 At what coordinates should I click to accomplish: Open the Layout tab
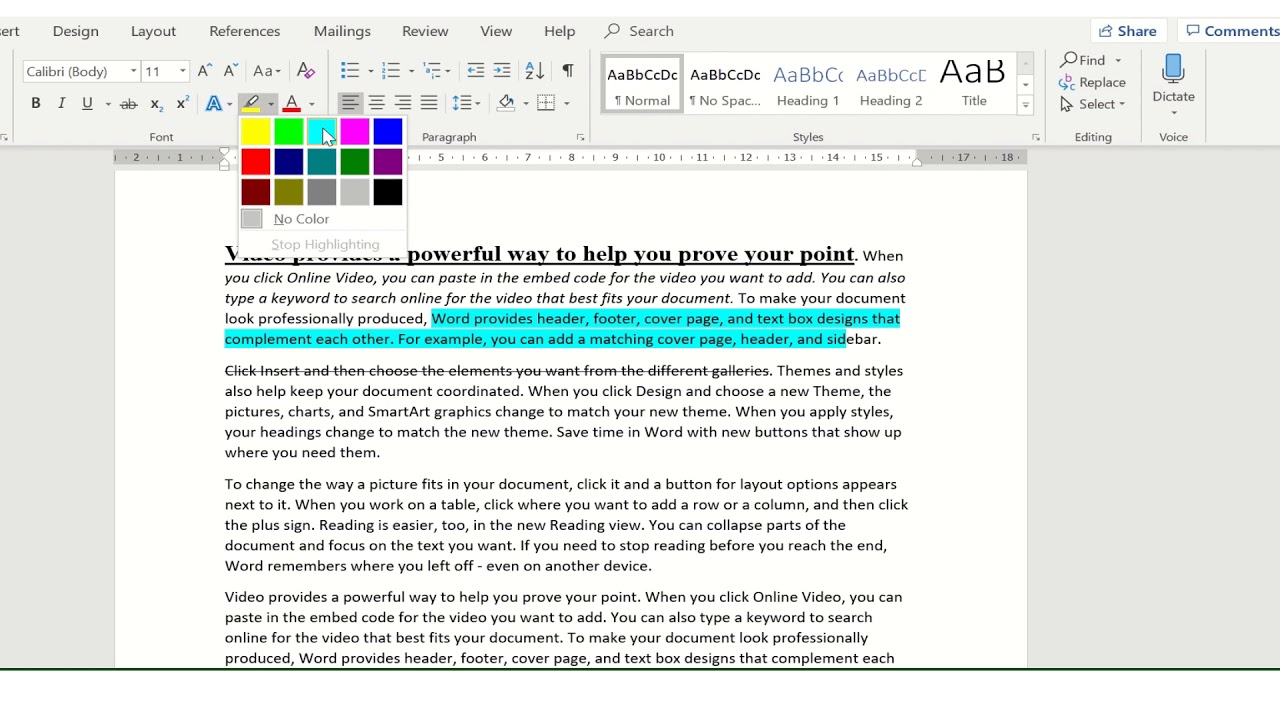coord(153,31)
